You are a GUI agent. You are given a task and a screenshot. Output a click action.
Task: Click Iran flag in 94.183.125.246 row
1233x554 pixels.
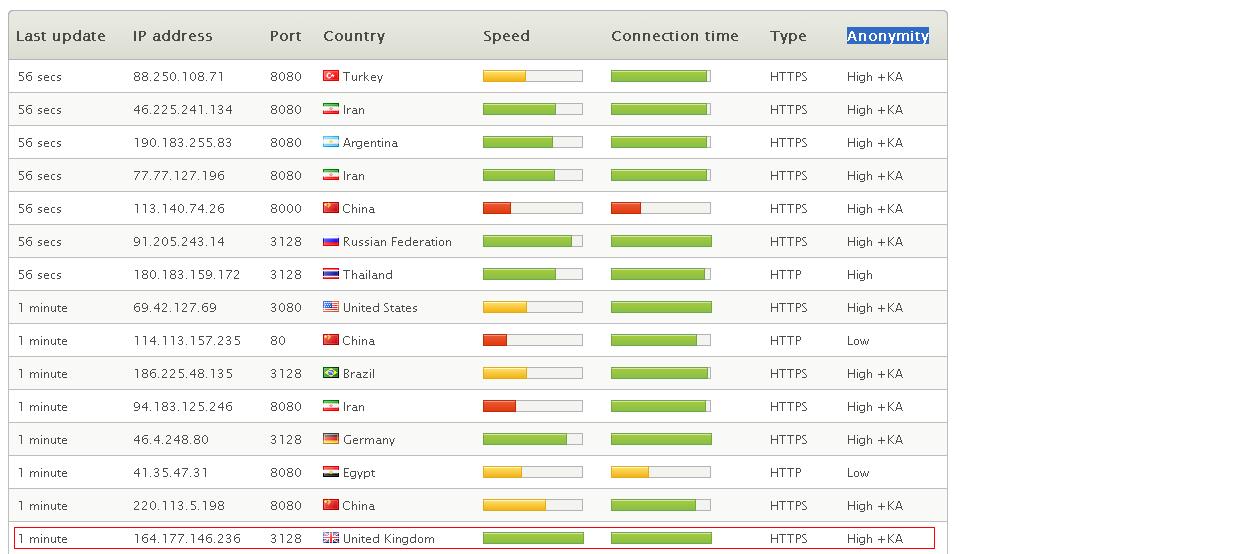click(331, 406)
